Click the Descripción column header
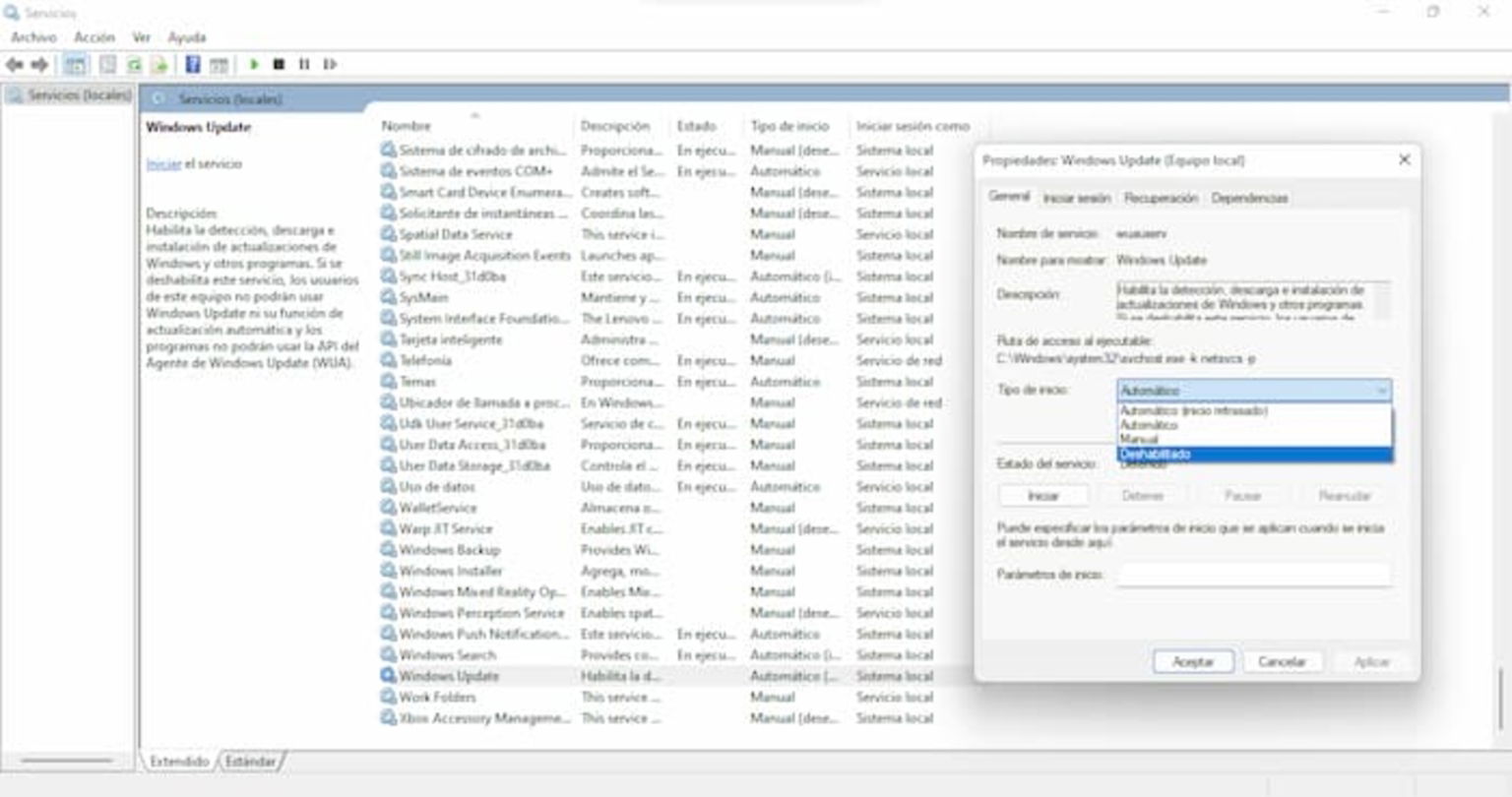Screen dimensions: 1512x797 point(615,126)
